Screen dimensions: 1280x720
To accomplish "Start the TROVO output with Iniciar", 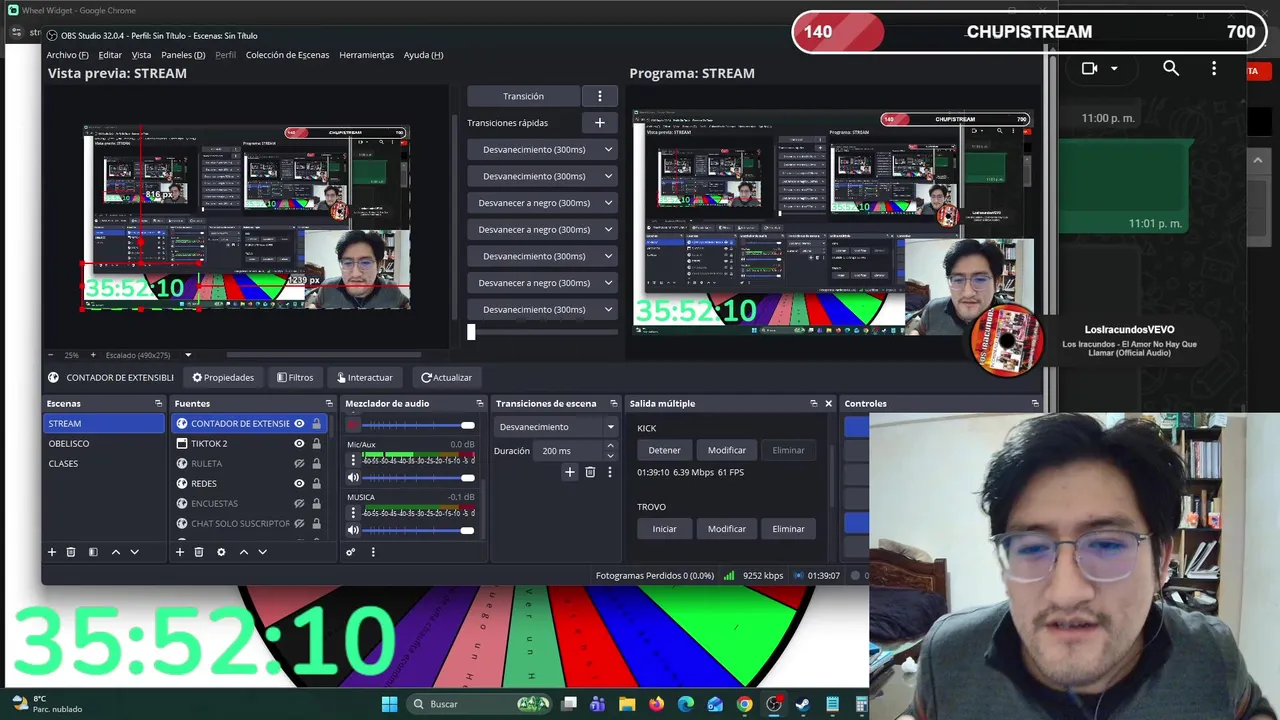I will [664, 529].
